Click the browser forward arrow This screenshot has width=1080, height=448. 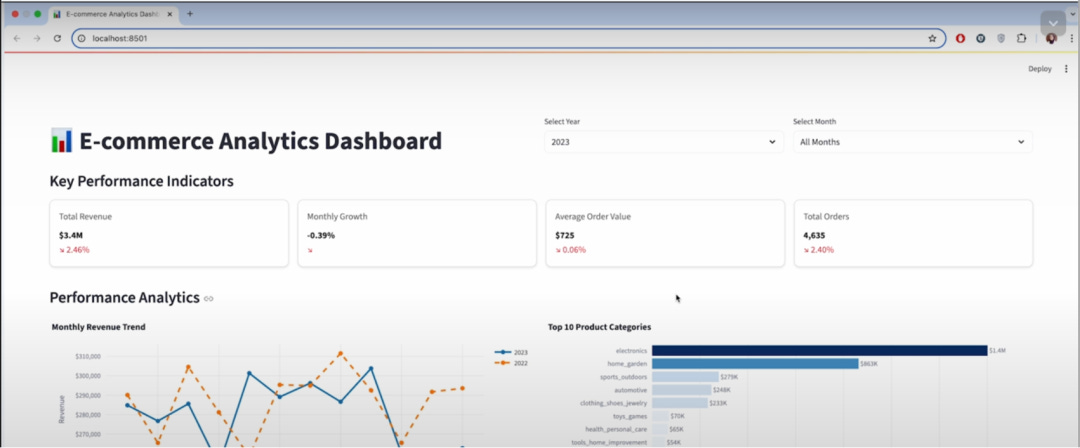(37, 39)
